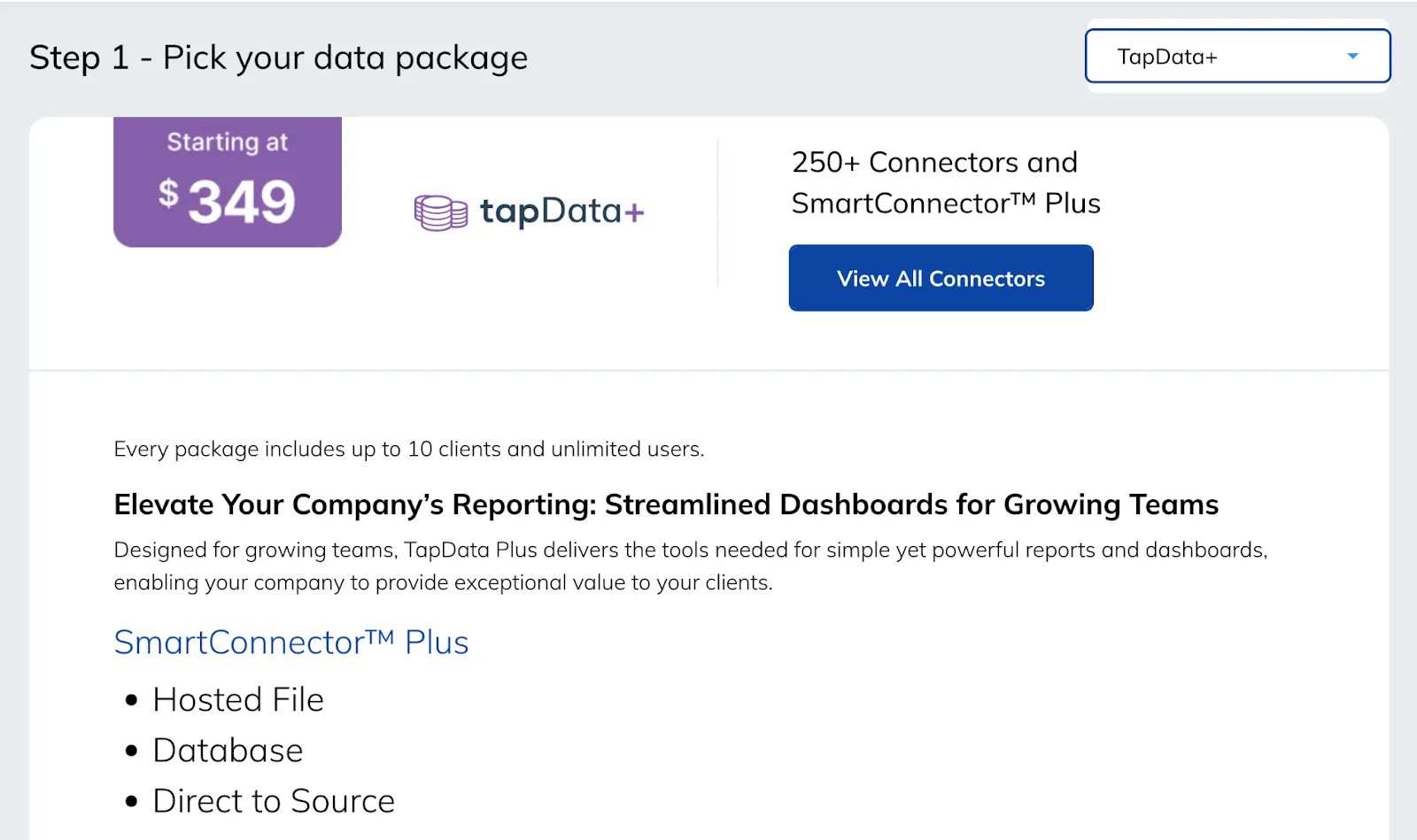This screenshot has height=840, width=1417.
Task: Click the Designed for growing teams paragraph
Action: pyautogui.click(x=690, y=566)
